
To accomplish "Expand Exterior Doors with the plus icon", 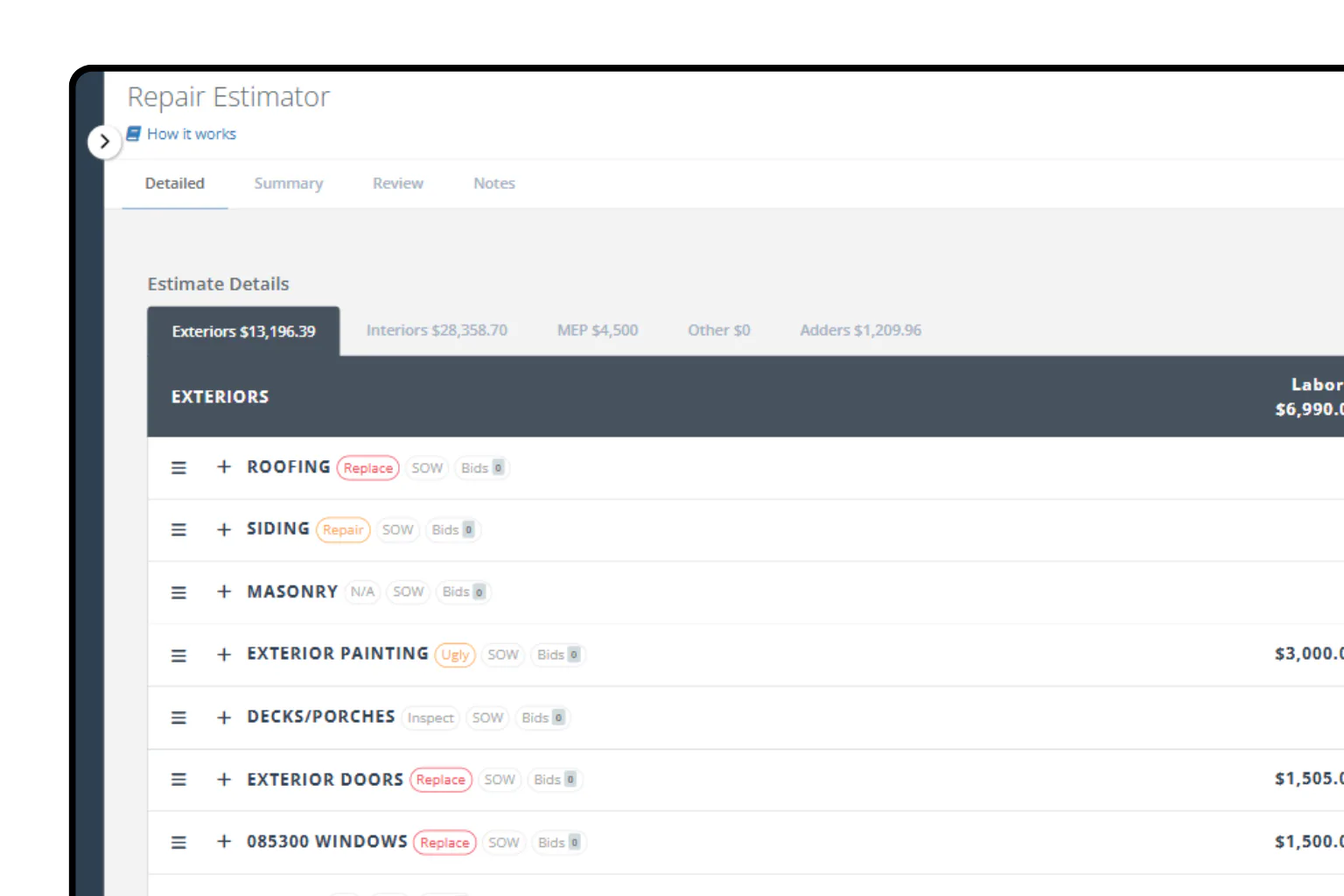I will (224, 779).
